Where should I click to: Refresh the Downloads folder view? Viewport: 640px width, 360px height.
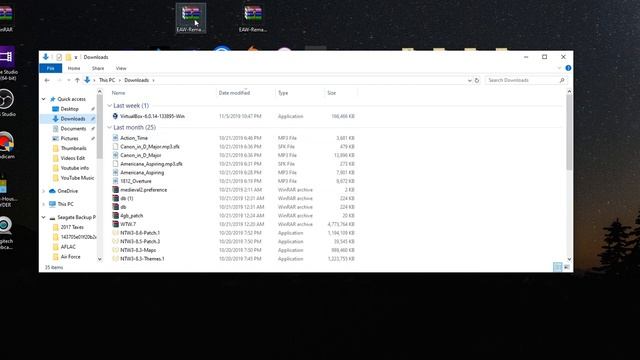click(x=476, y=80)
